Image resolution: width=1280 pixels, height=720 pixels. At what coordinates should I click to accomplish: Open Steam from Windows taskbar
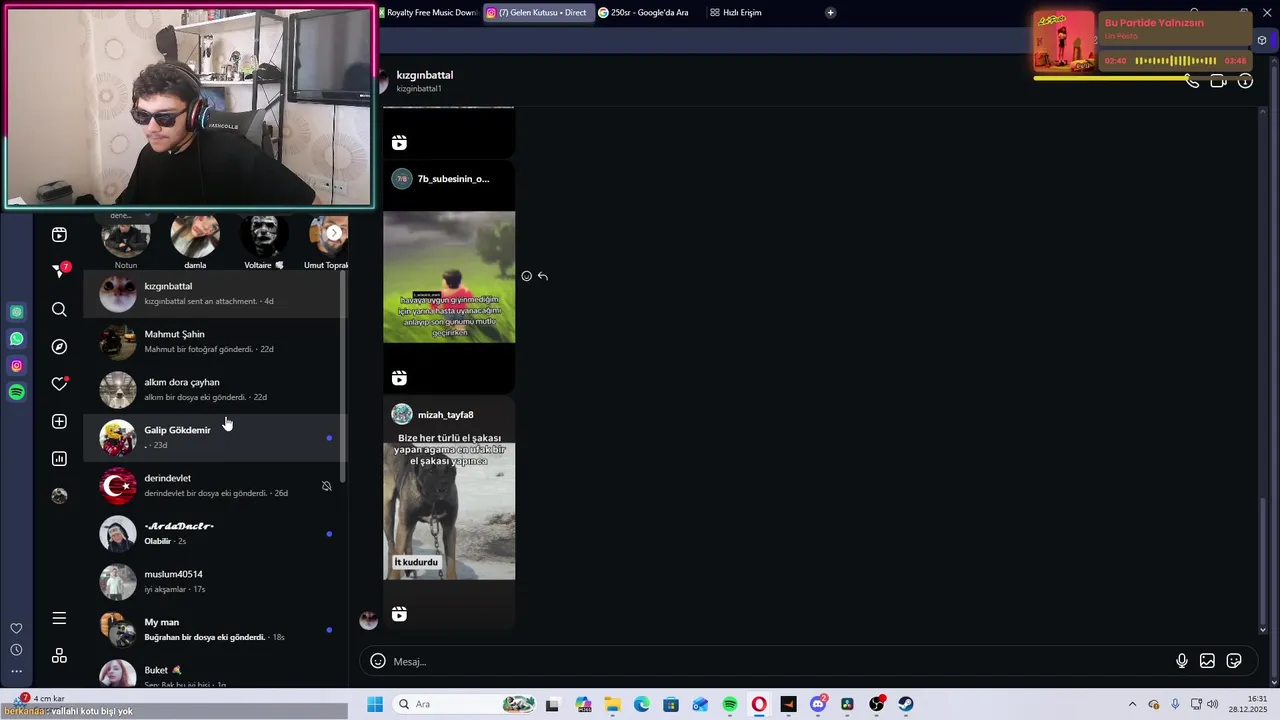[x=906, y=704]
